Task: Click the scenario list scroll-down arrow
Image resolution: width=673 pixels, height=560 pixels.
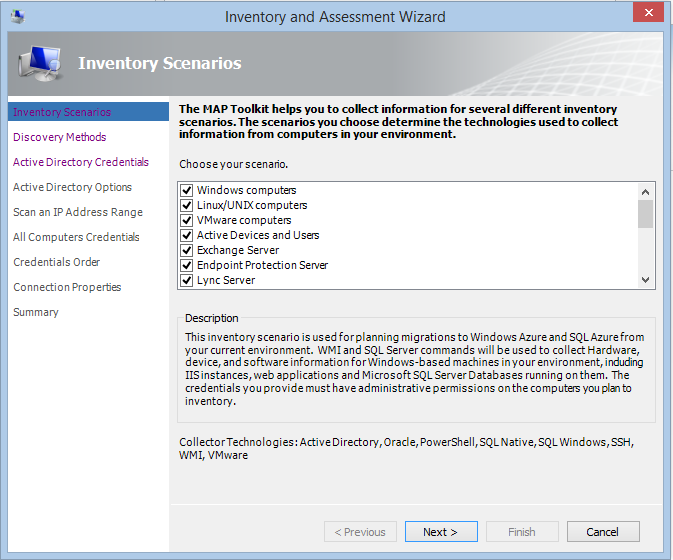Action: coord(646,280)
